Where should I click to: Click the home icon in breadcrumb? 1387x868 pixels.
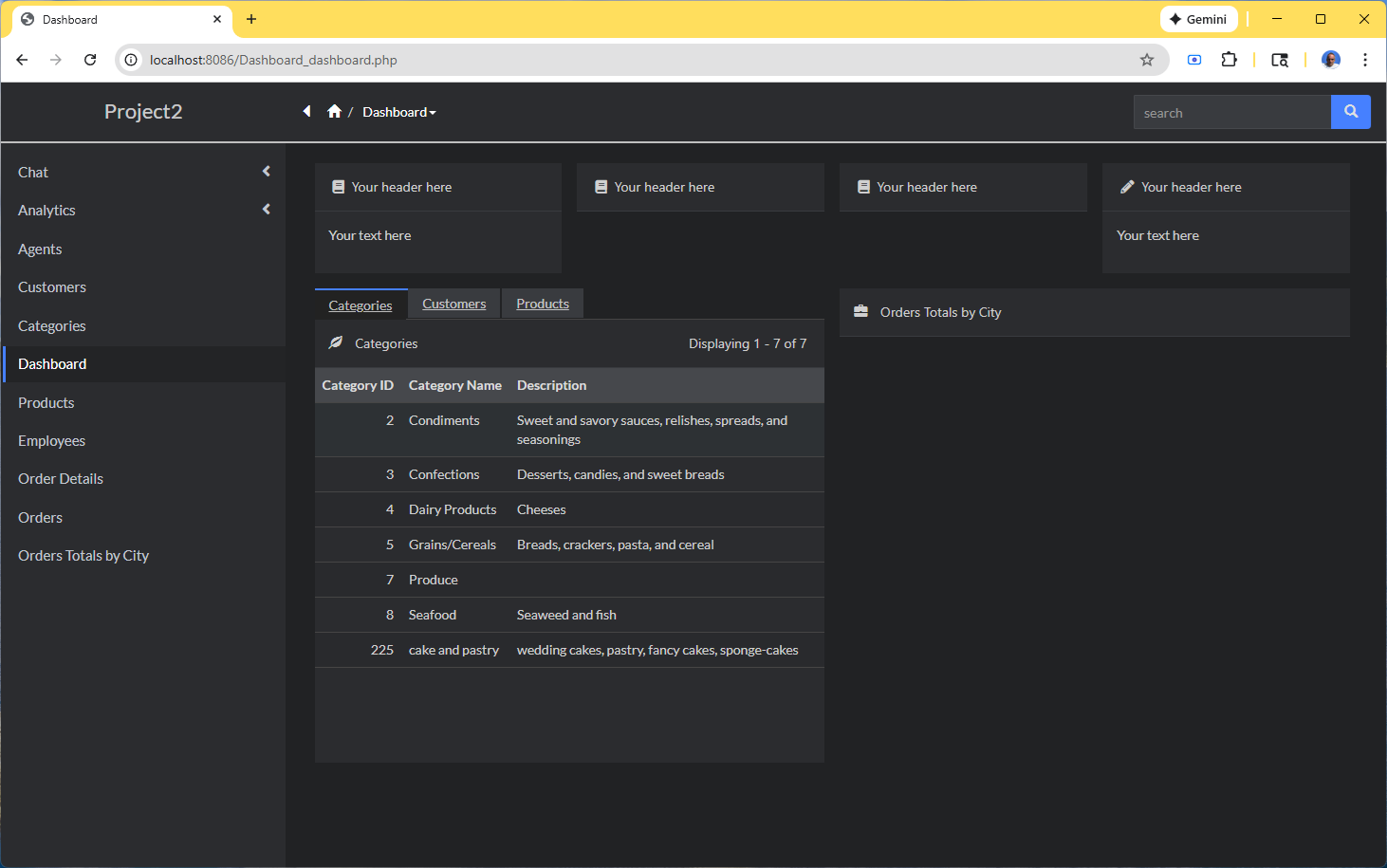click(x=334, y=112)
